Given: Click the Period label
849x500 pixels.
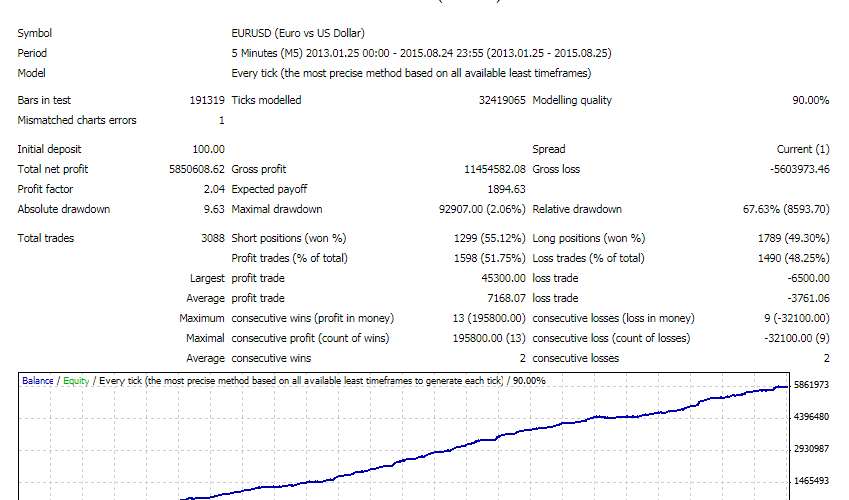Looking at the screenshot, I should click(x=32, y=53).
